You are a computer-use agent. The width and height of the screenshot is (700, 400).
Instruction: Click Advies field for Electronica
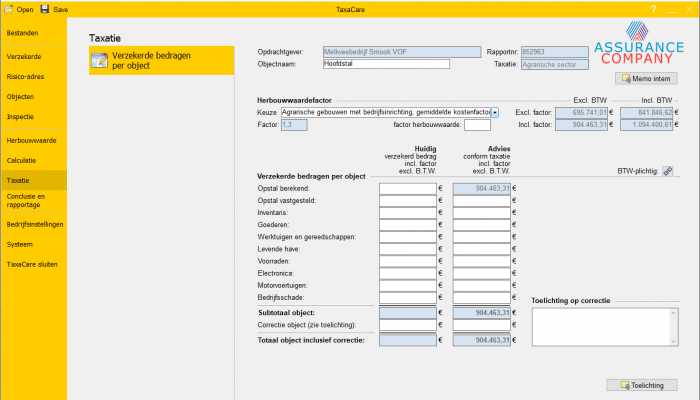click(x=481, y=273)
